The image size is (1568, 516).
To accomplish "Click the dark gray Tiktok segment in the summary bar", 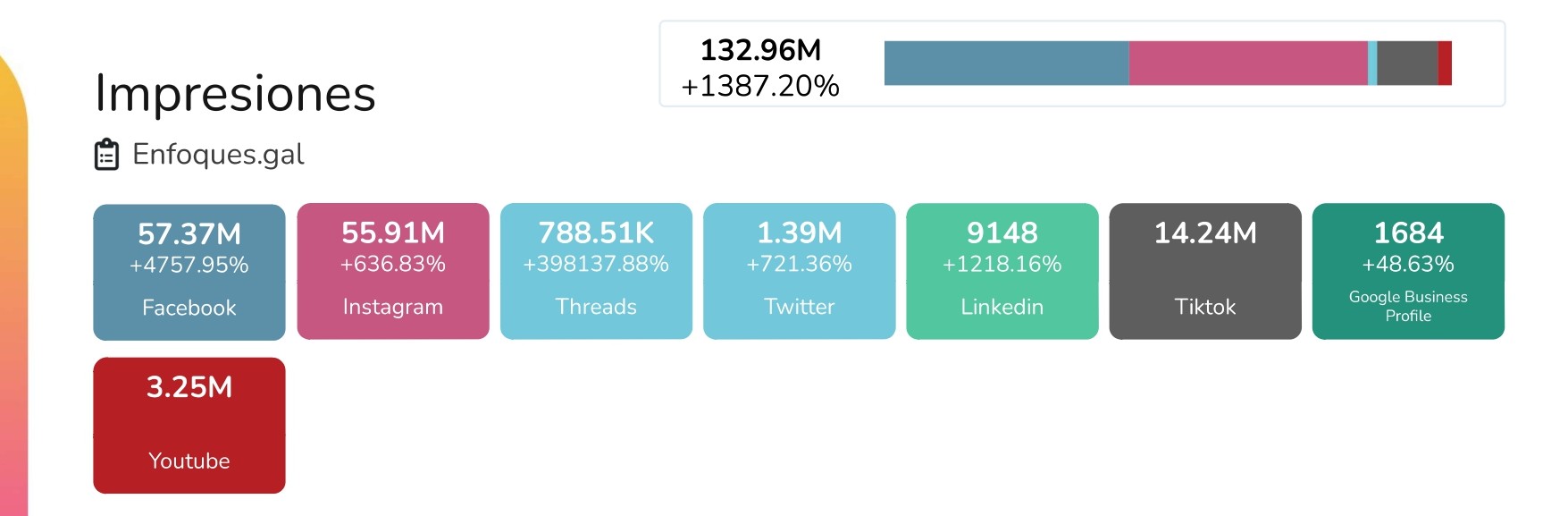I will [x=1407, y=63].
